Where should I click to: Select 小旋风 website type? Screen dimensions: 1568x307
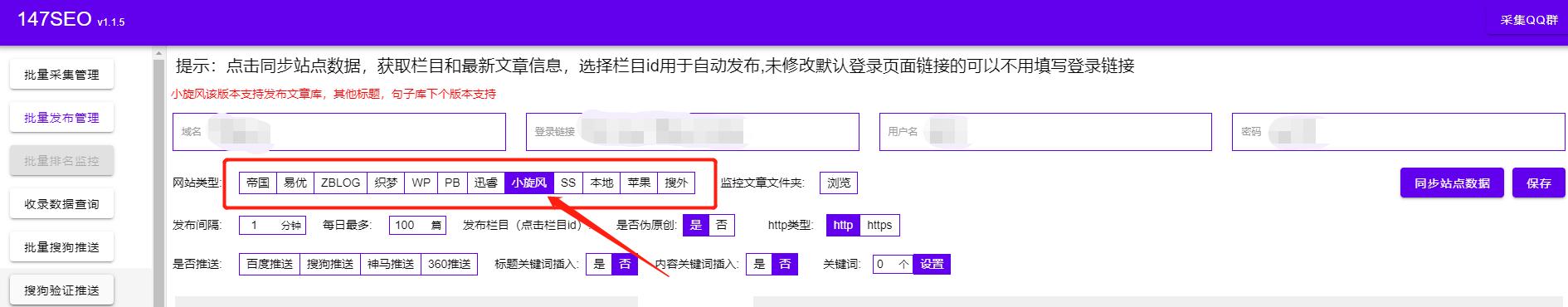tap(528, 183)
